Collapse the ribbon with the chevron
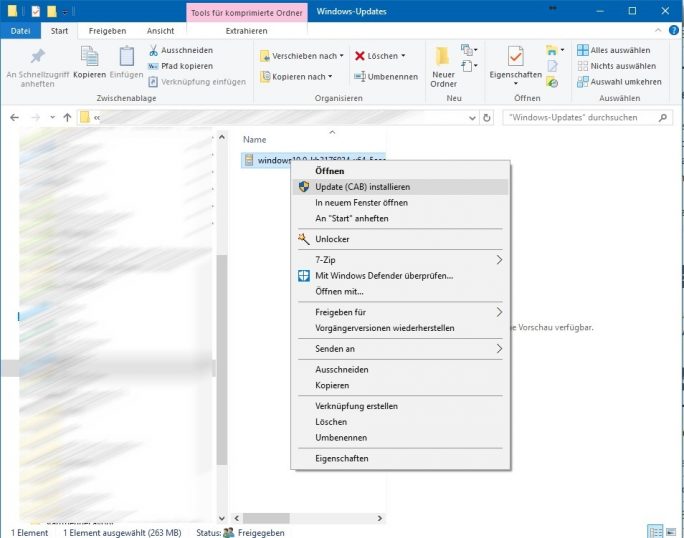Viewport: 684px width, 538px height. tap(658, 31)
